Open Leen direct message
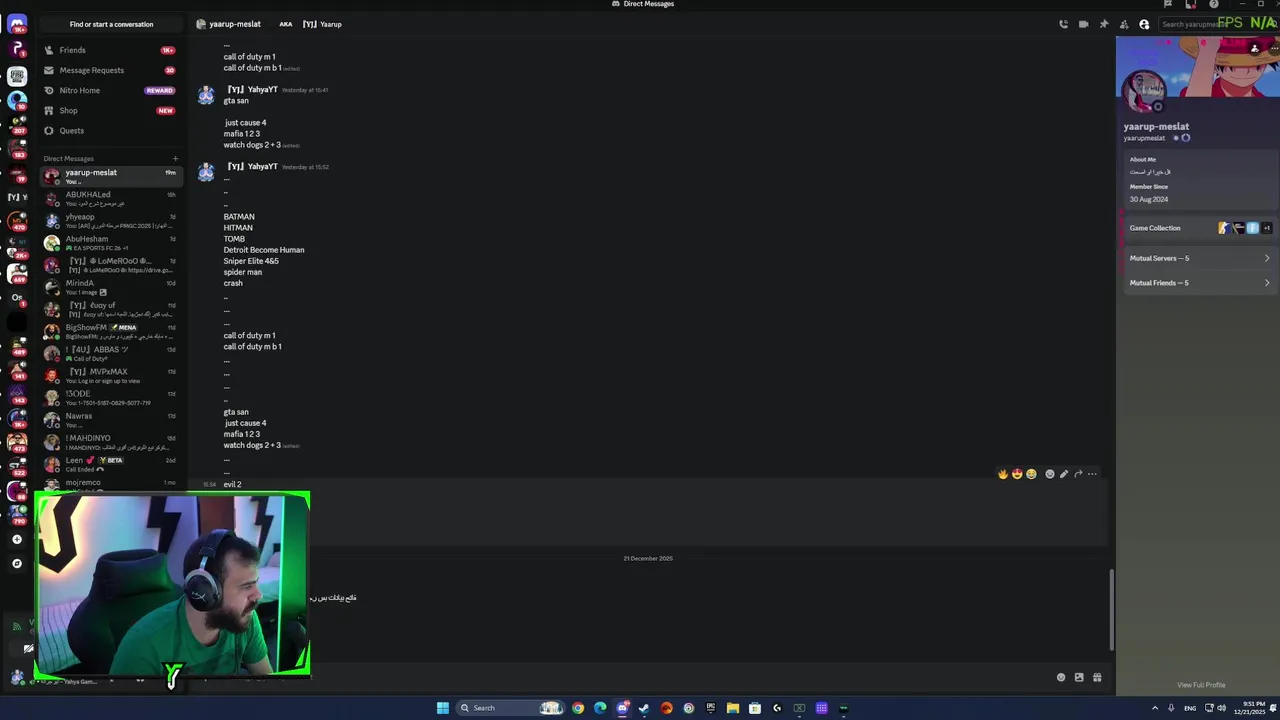The image size is (1280, 720). tap(110, 464)
